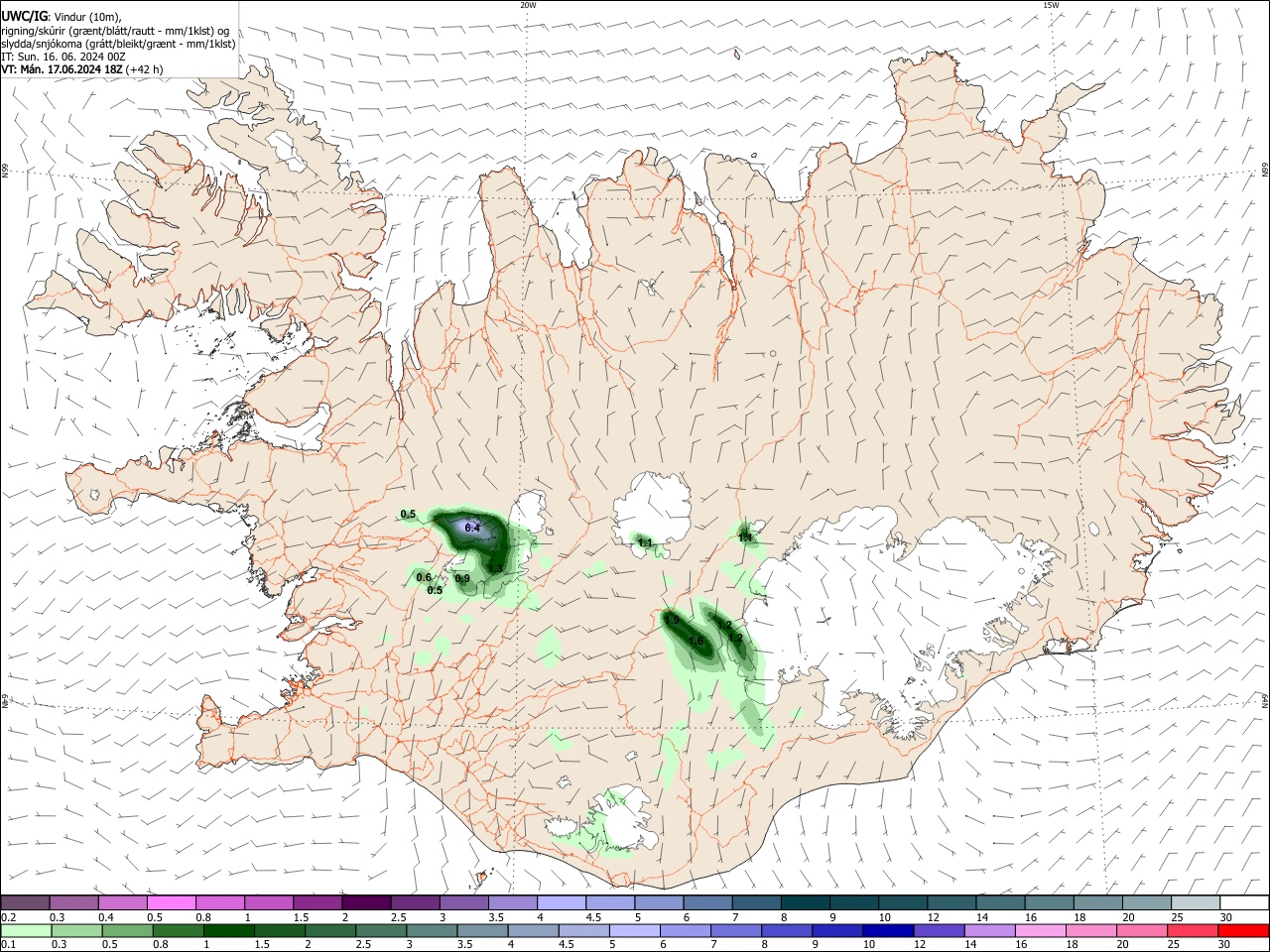
Task: Click the 1.1 label on the central glacier's edge
Action: click(645, 542)
